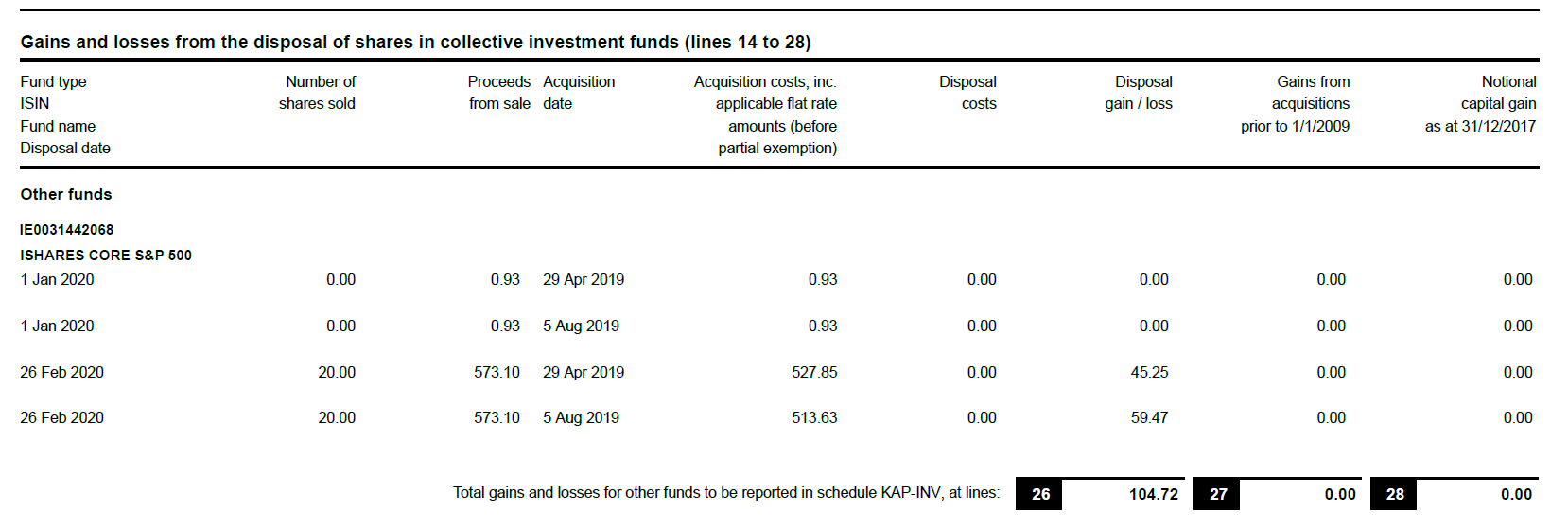
Task: Click the line 26 box label
Action: pos(1040,494)
